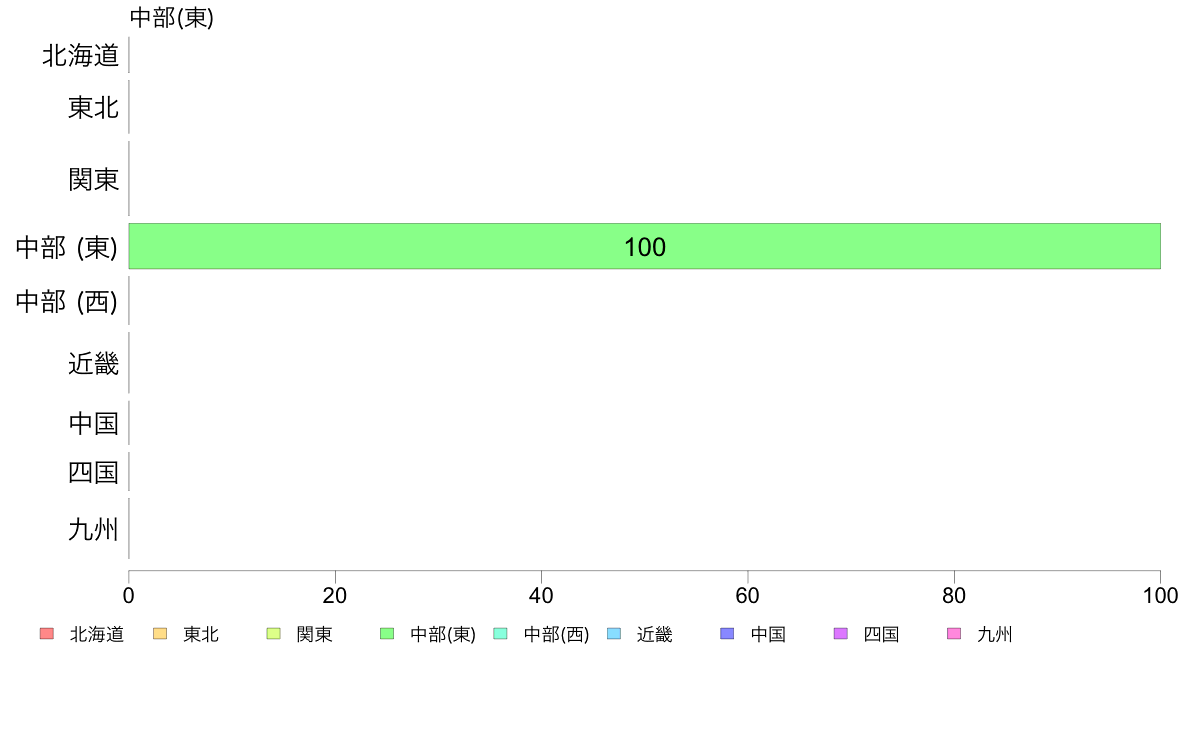1188x736 pixels.
Task: Click the pink 九州 legend swatch
Action: pyautogui.click(x=954, y=634)
